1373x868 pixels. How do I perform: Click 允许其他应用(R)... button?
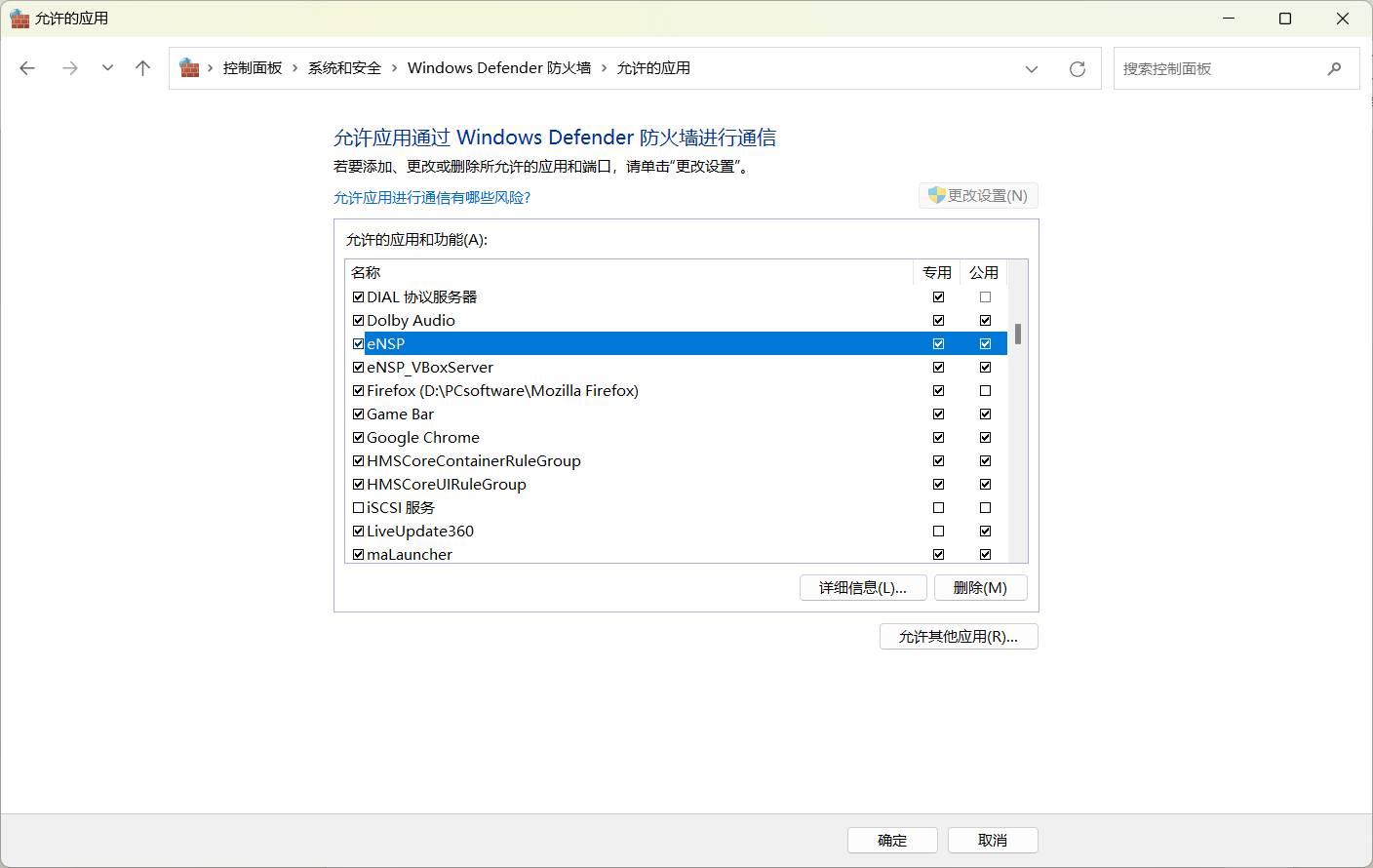point(959,637)
